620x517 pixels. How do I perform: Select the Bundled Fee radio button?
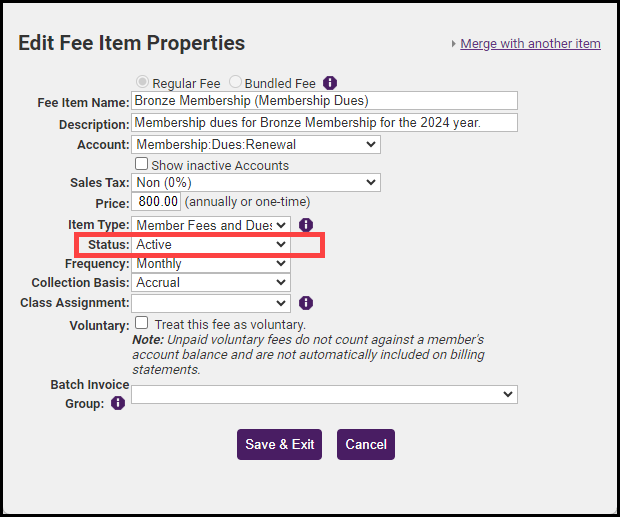click(x=236, y=83)
